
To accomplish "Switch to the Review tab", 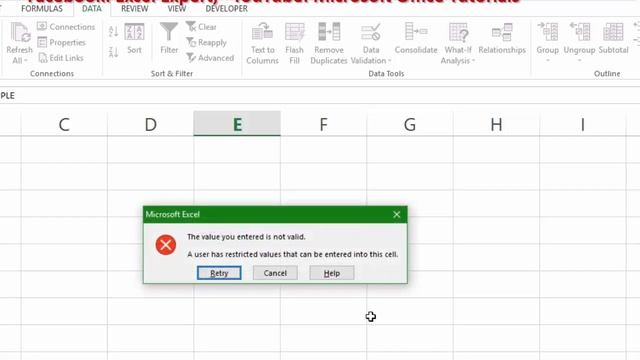I will pyautogui.click(x=134, y=9).
